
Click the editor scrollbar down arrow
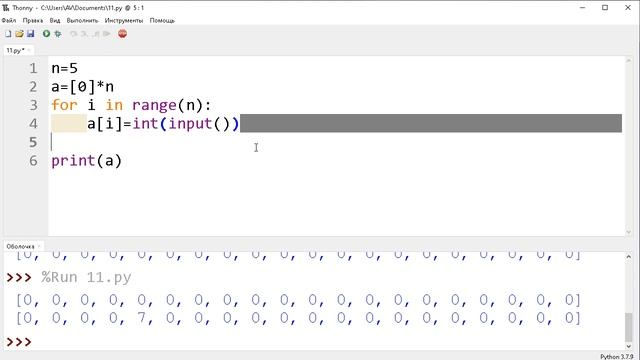(629, 232)
